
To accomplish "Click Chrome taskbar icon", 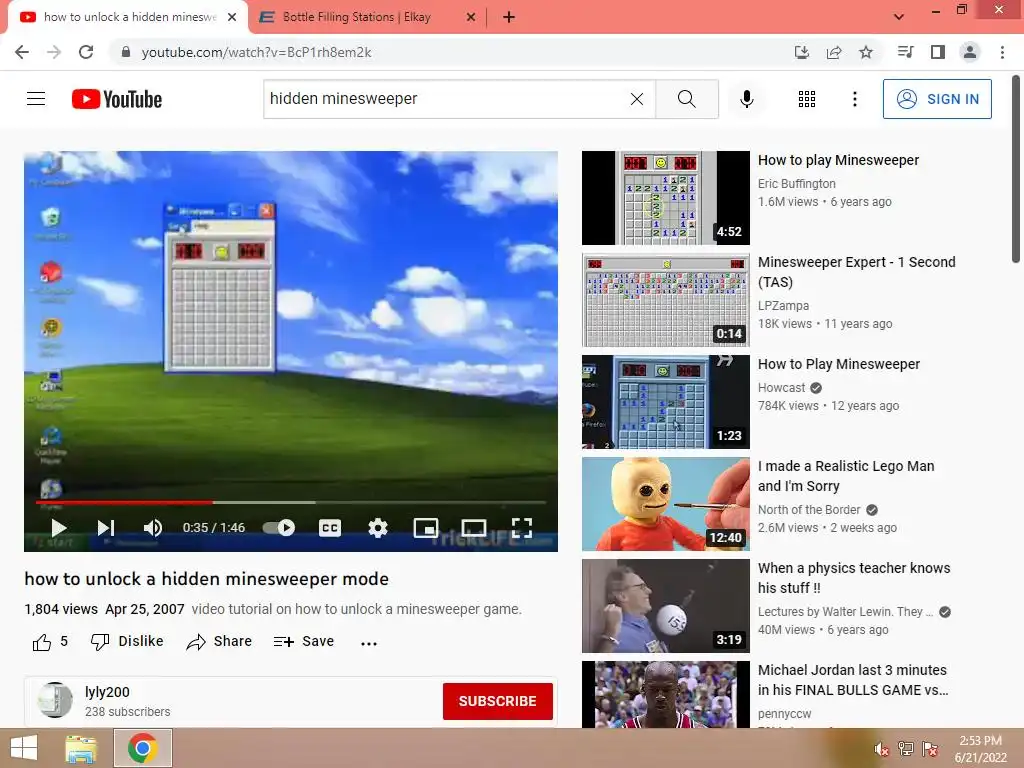I will [143, 748].
